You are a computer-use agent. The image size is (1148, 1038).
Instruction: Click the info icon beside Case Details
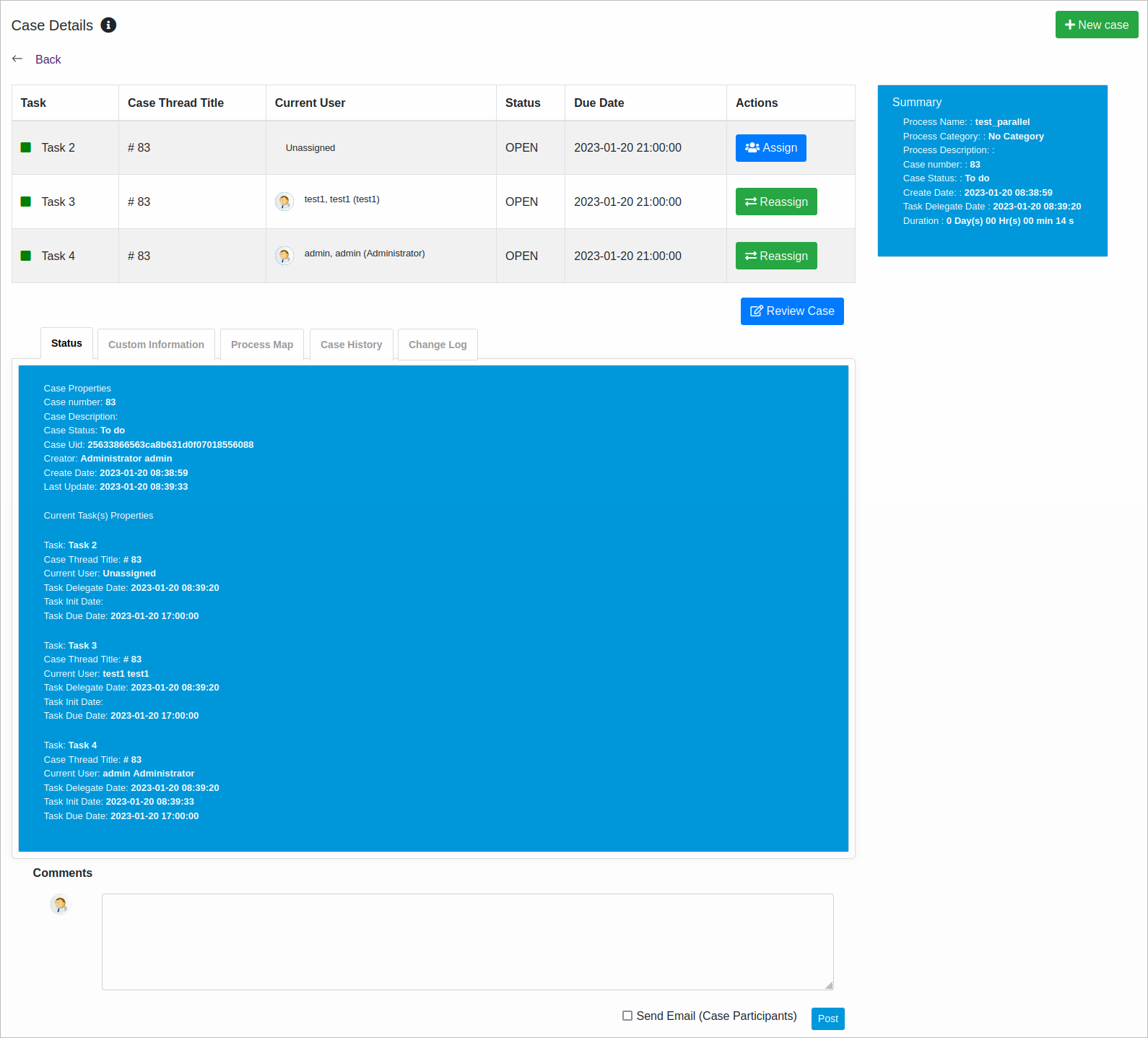[108, 25]
